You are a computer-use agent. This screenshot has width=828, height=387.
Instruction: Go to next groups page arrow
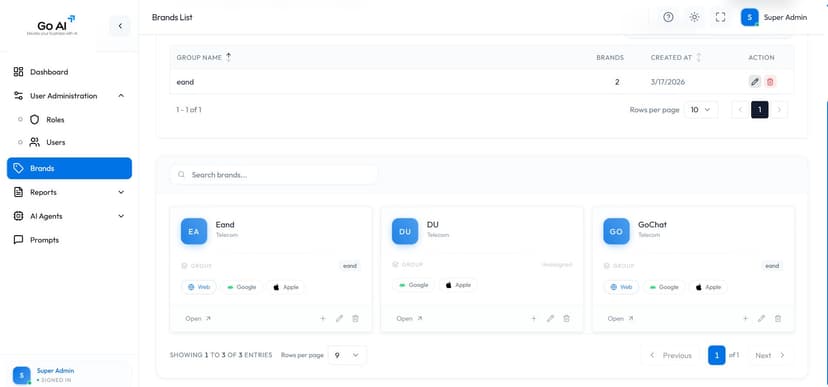pyautogui.click(x=779, y=110)
